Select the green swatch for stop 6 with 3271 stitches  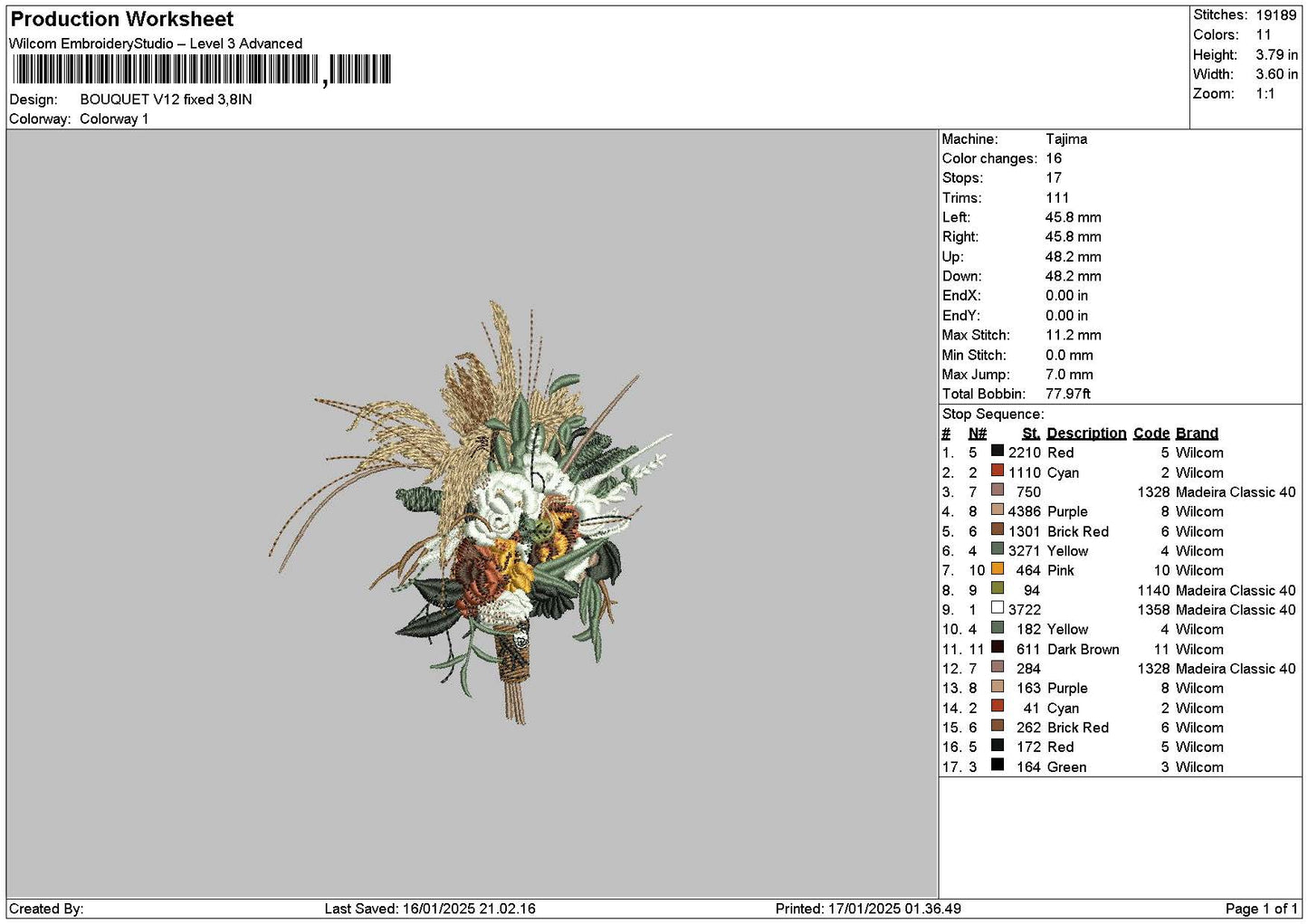998,549
